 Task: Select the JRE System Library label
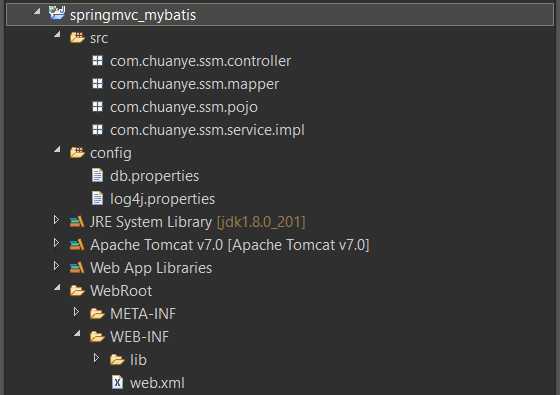pyautogui.click(x=151, y=222)
